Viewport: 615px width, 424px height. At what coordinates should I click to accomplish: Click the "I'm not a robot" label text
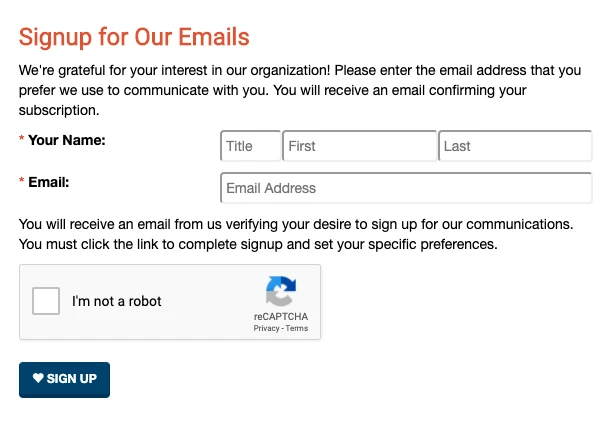[x=116, y=301]
